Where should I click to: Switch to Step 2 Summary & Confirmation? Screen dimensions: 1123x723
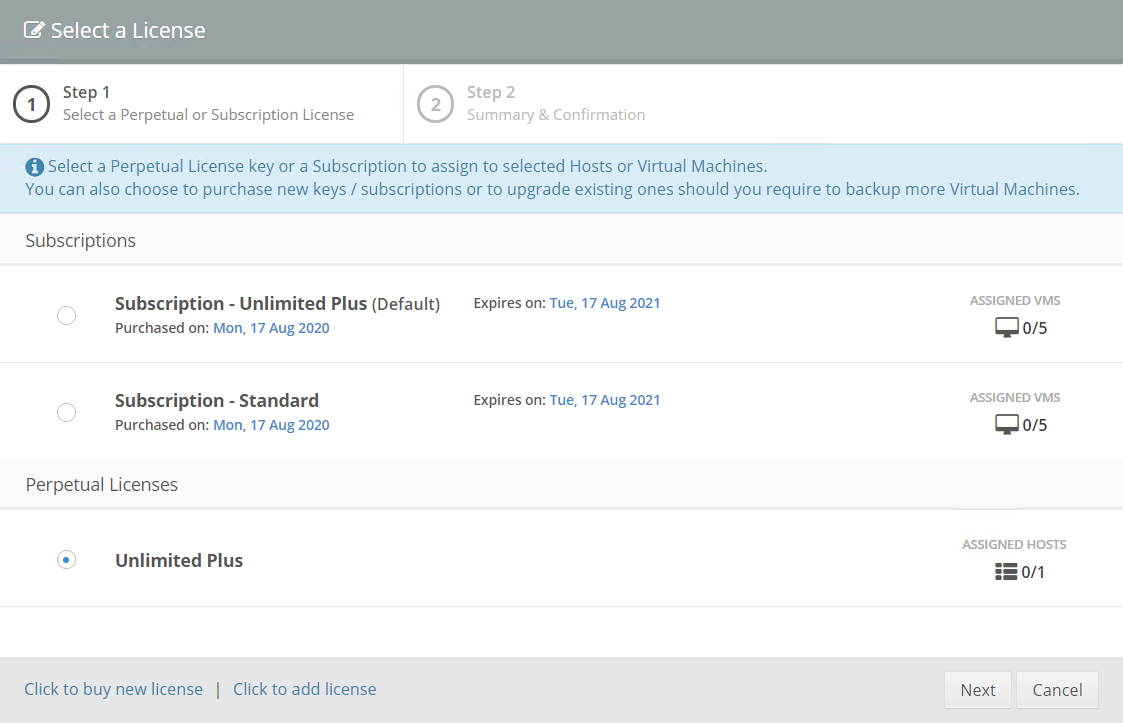pyautogui.click(x=555, y=104)
